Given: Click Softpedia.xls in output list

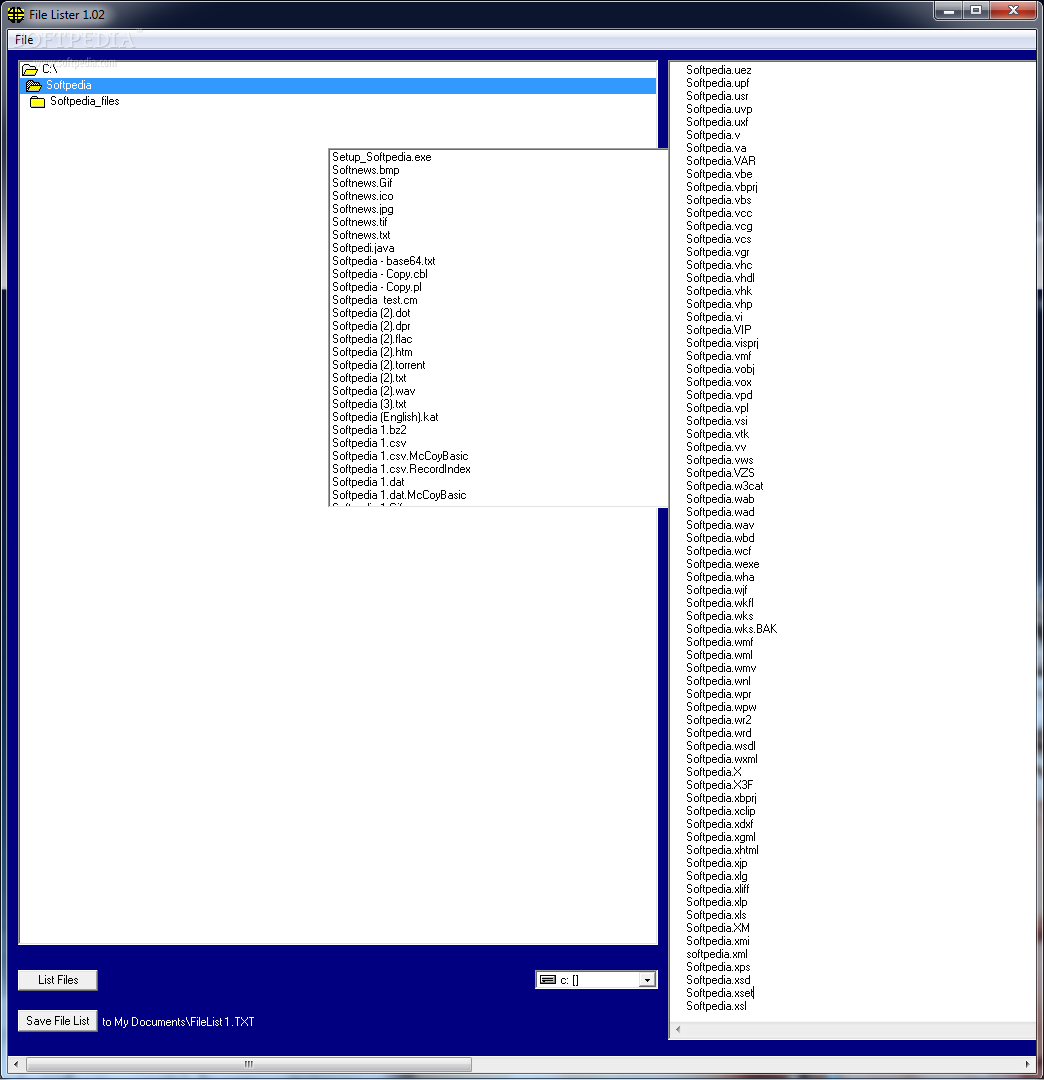Looking at the screenshot, I should coord(716,915).
